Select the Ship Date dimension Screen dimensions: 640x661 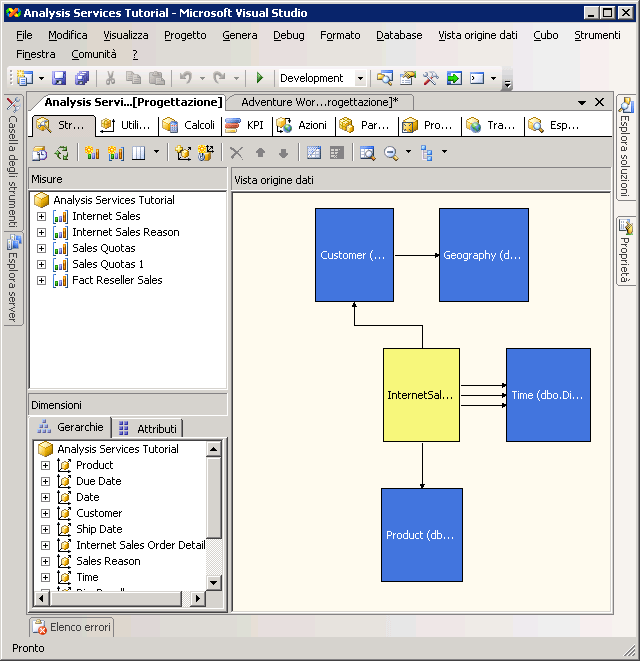[99, 529]
